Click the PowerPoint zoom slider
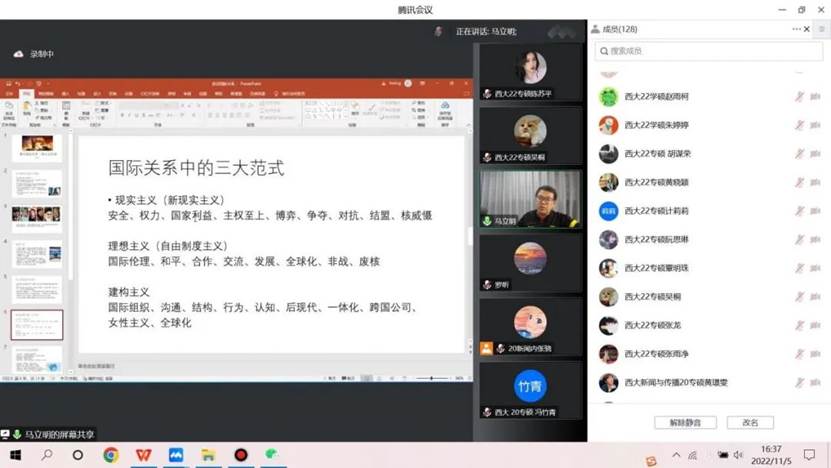This screenshot has height=468, width=831. 432,378
